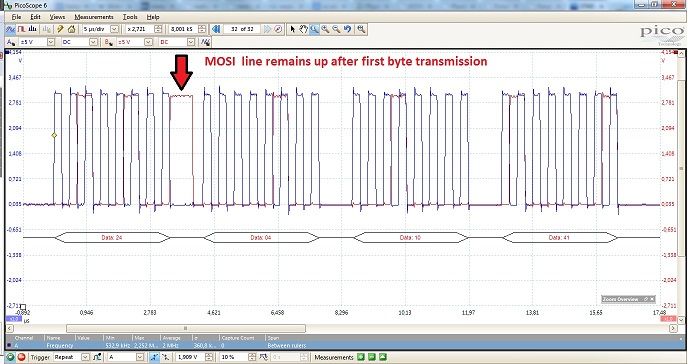Go to next waveform buffer
Screen dimensions: 688x364
coord(268,29)
